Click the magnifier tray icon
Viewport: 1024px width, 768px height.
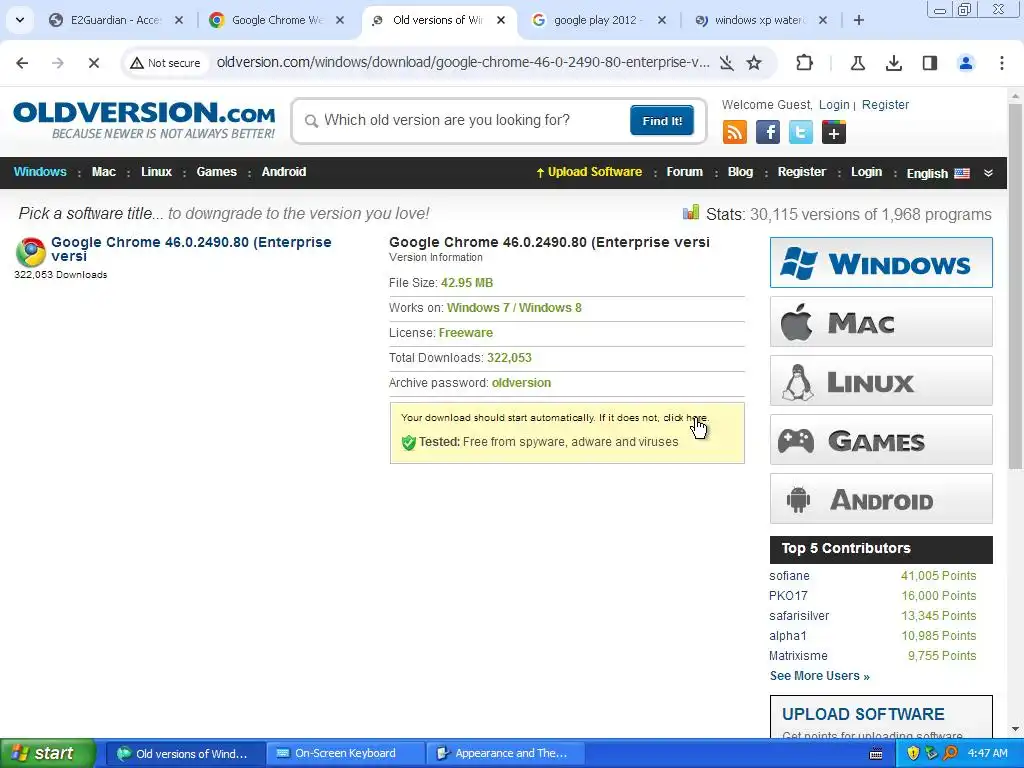[951, 754]
